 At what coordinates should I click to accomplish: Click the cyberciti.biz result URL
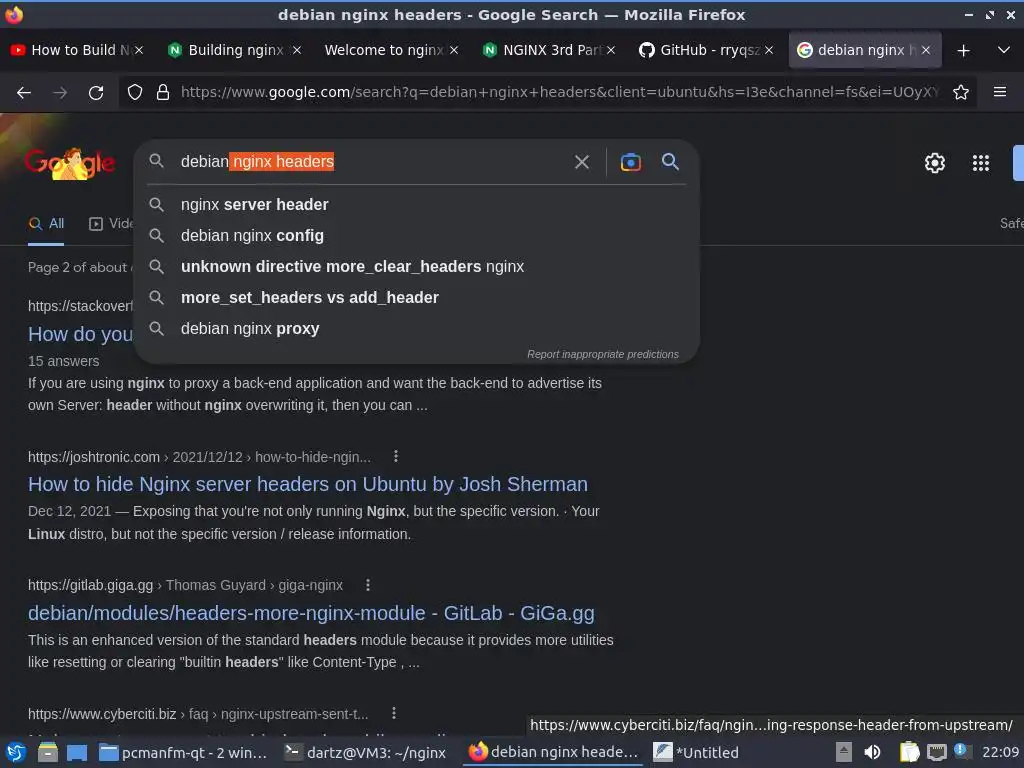click(198, 714)
